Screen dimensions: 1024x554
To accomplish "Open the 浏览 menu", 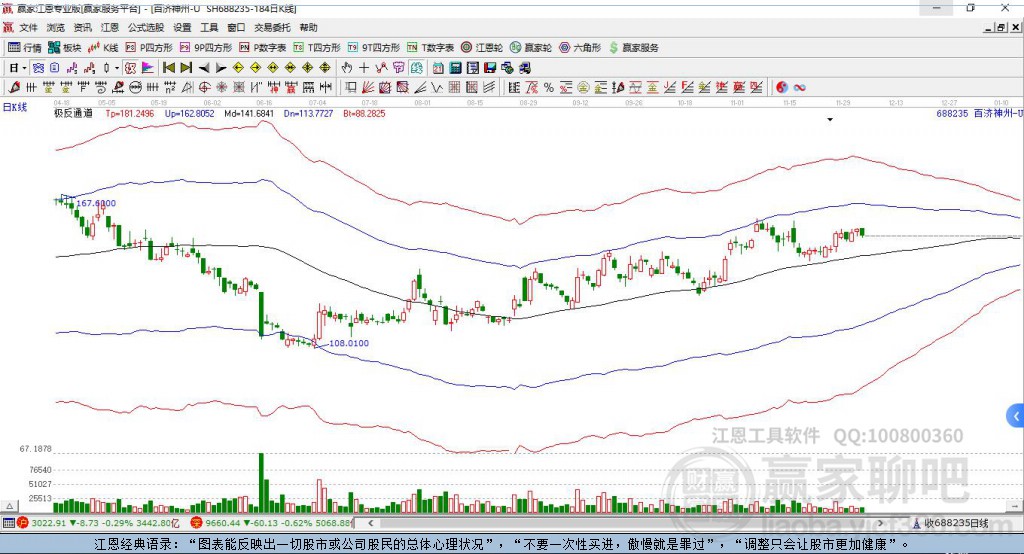I will pyautogui.click(x=56, y=27).
